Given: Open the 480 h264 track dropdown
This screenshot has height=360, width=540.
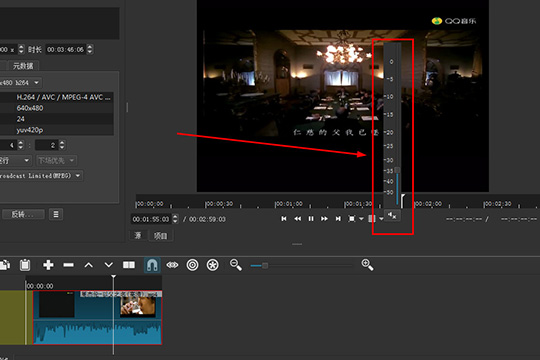Looking at the screenshot, I should pos(20,83).
